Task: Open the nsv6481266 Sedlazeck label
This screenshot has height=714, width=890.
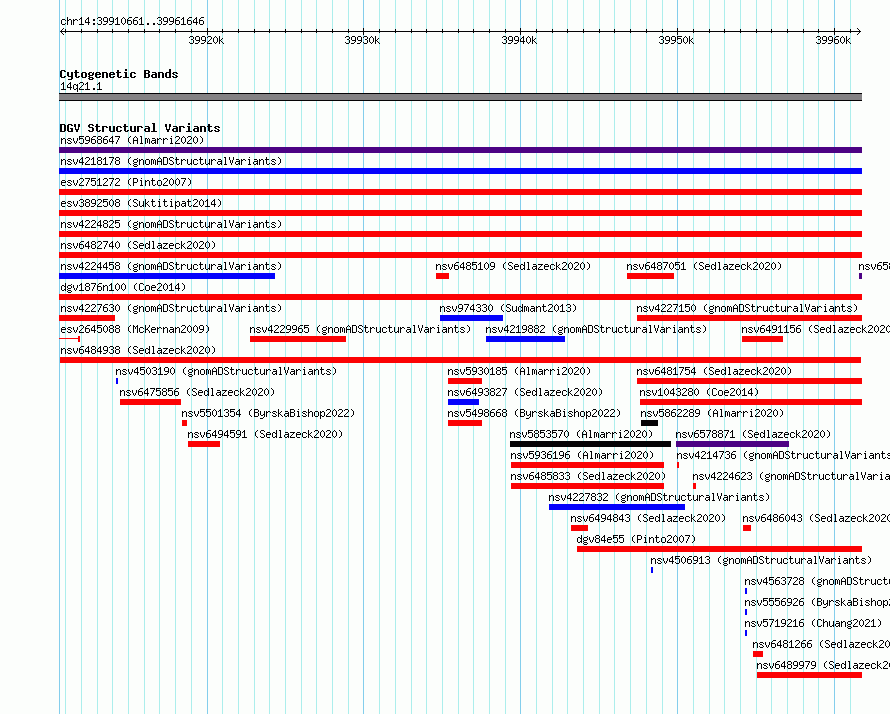Action: [x=821, y=644]
